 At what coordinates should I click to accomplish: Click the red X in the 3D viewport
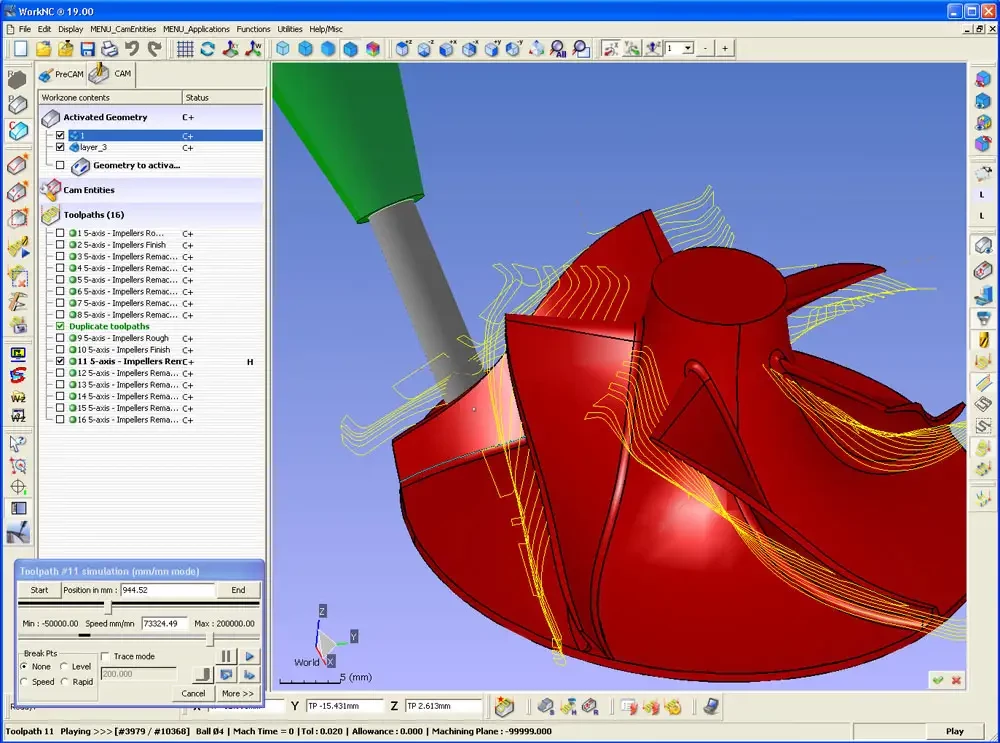956,680
